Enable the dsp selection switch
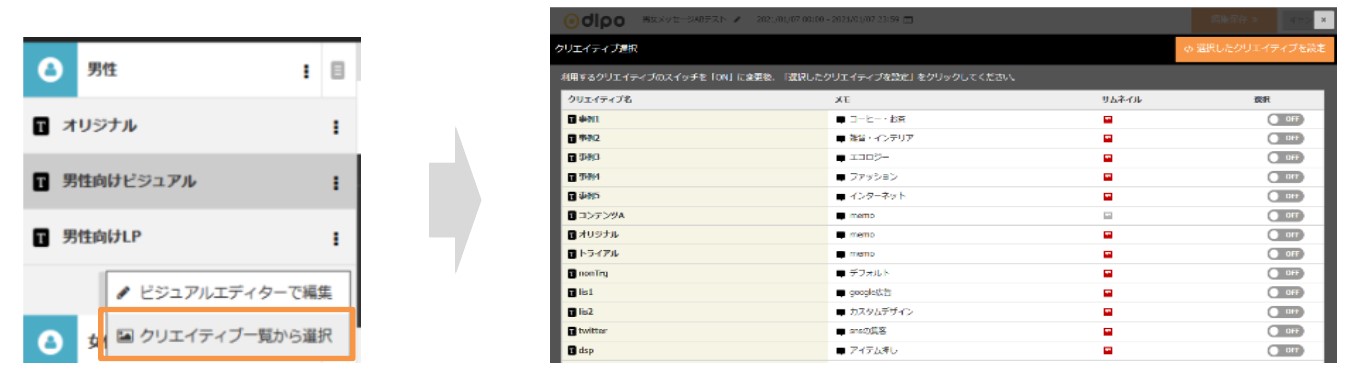The height and width of the screenshot is (370, 1360). (x=1285, y=350)
